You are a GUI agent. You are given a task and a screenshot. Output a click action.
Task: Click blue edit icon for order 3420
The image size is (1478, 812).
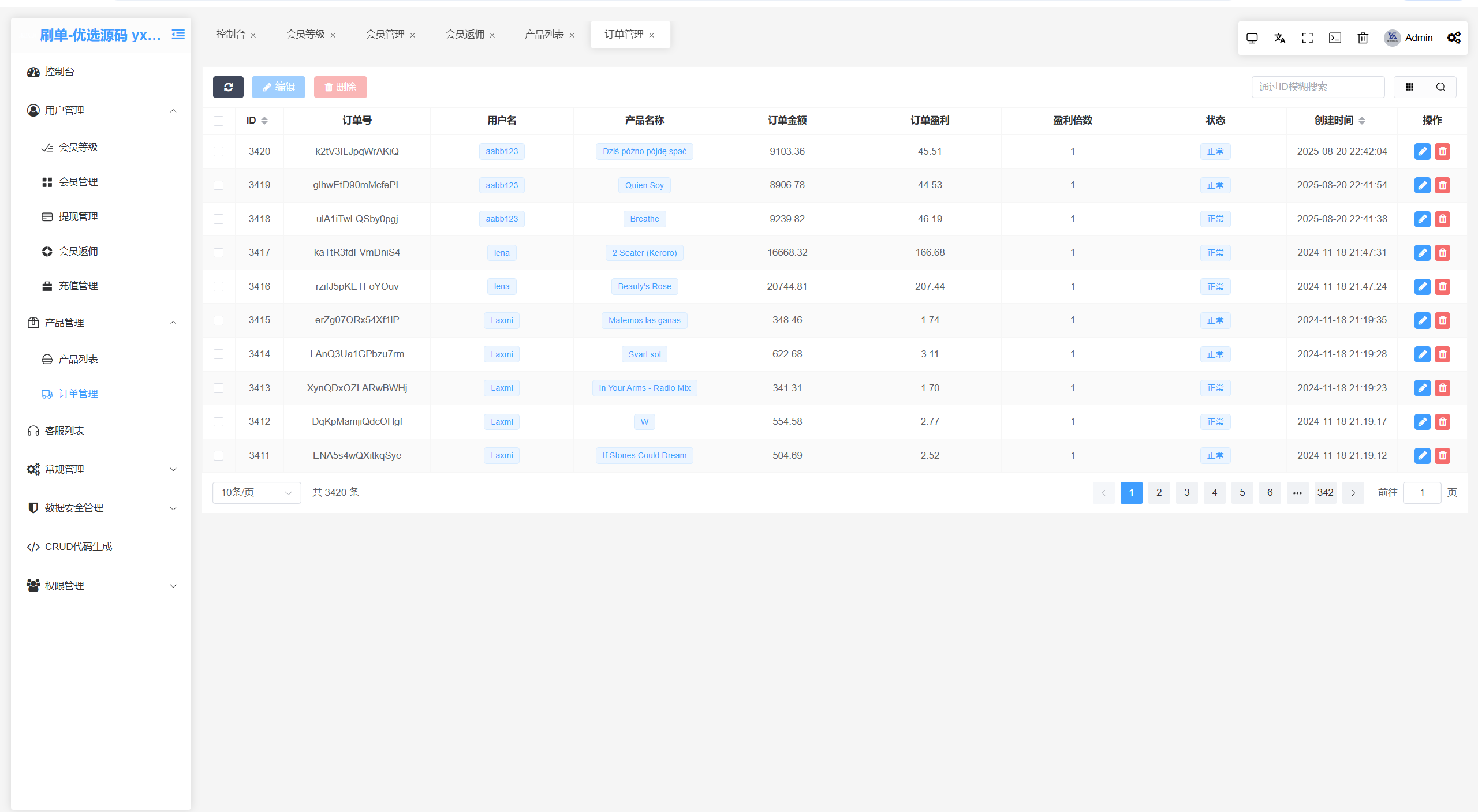pos(1422,151)
